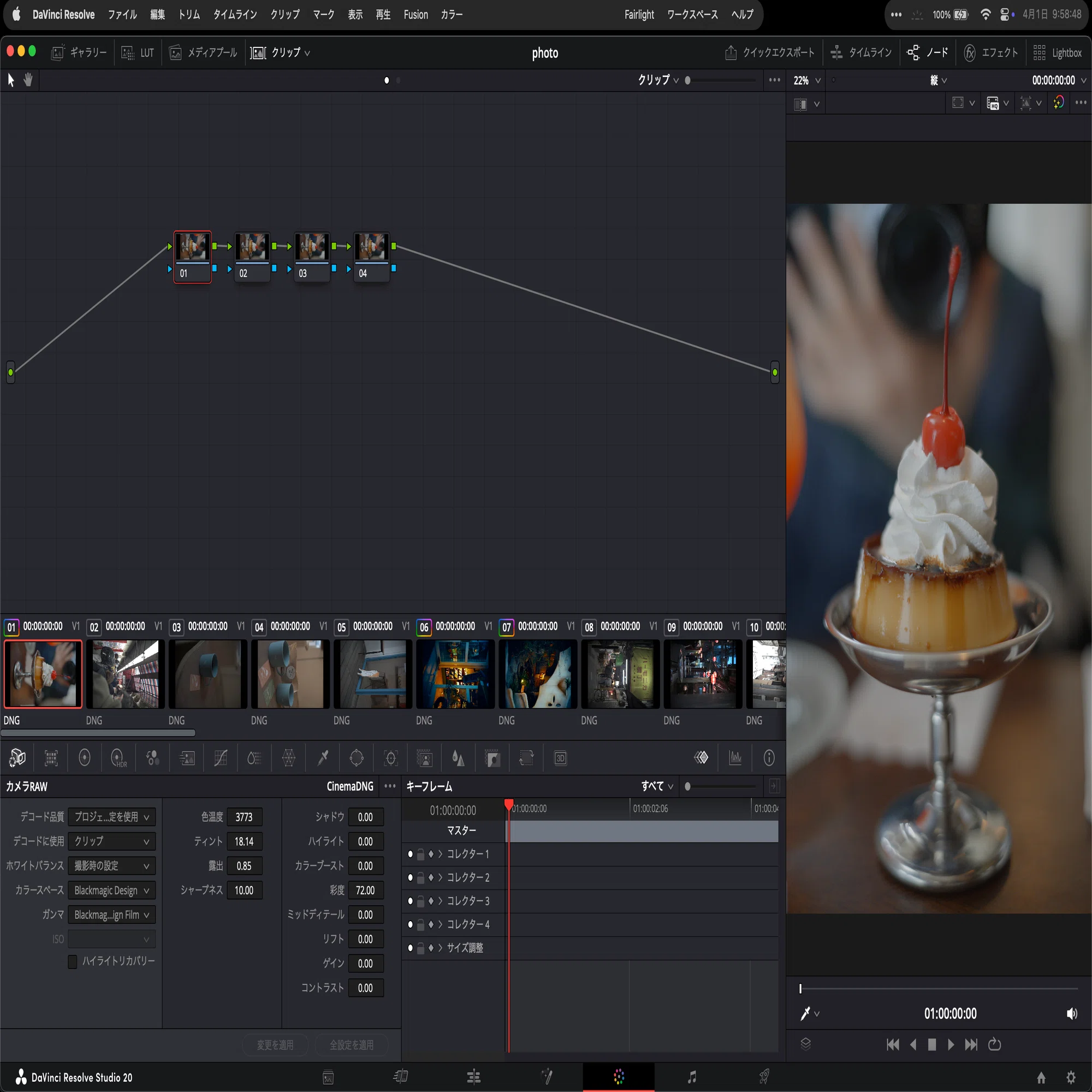The height and width of the screenshot is (1092, 1092).
Task: Expand the コレクター 1 keyframe track
Action: 440,854
